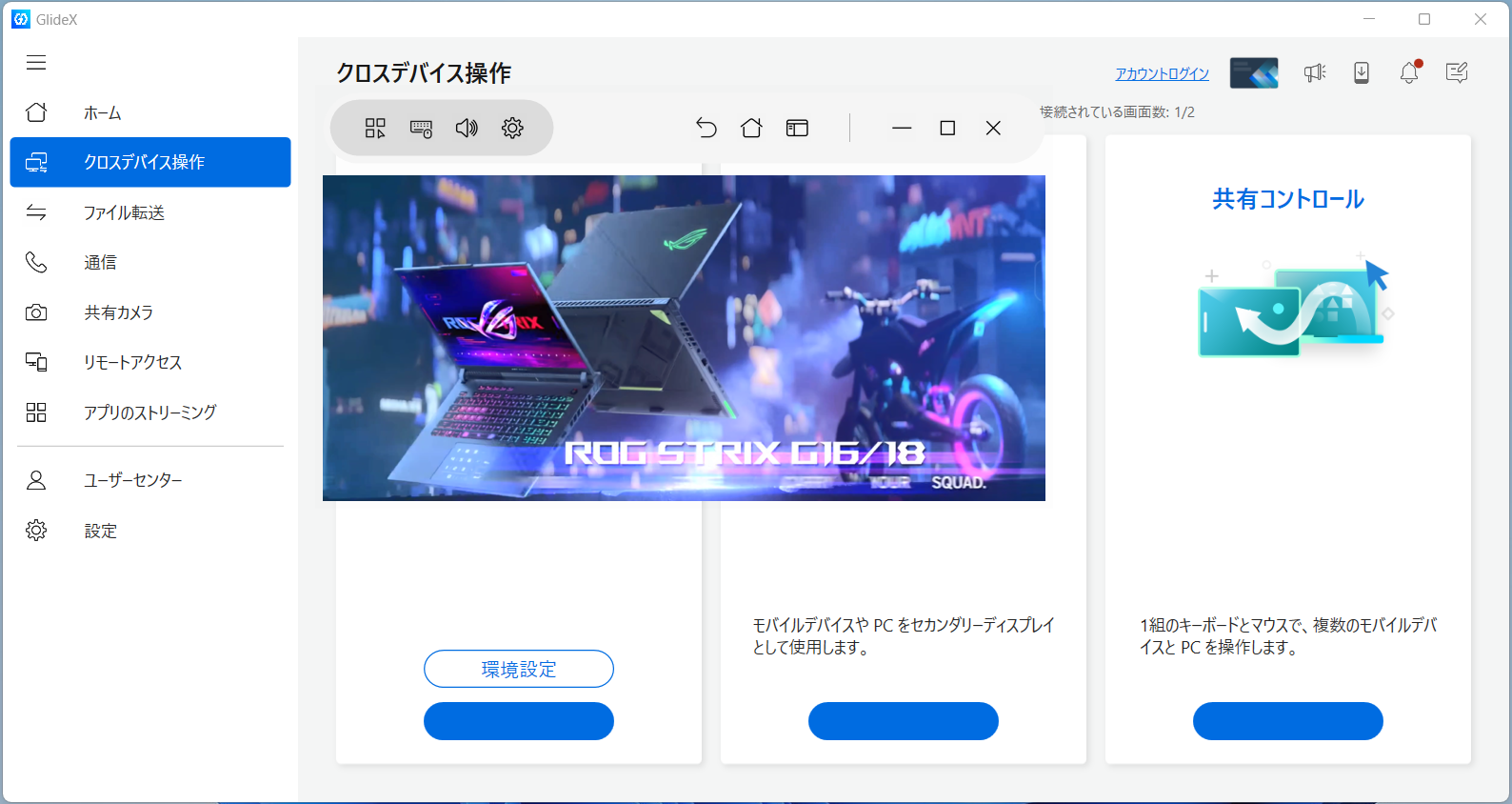The image size is (1512, 804).
Task: Click the keyboard icon in floating toolbar
Action: (x=421, y=129)
